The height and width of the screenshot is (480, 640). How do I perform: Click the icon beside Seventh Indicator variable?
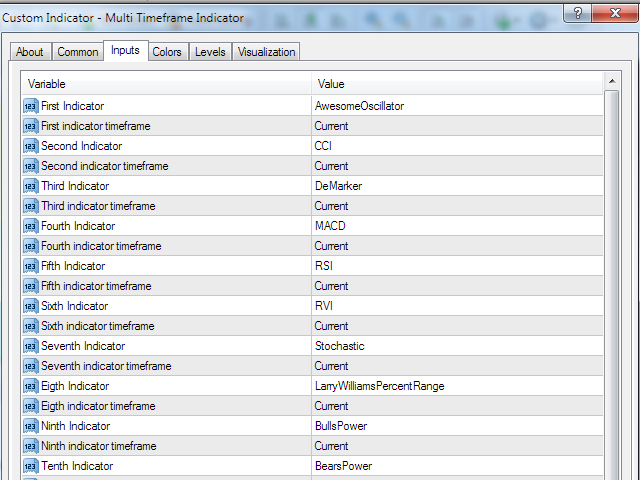tap(30, 346)
